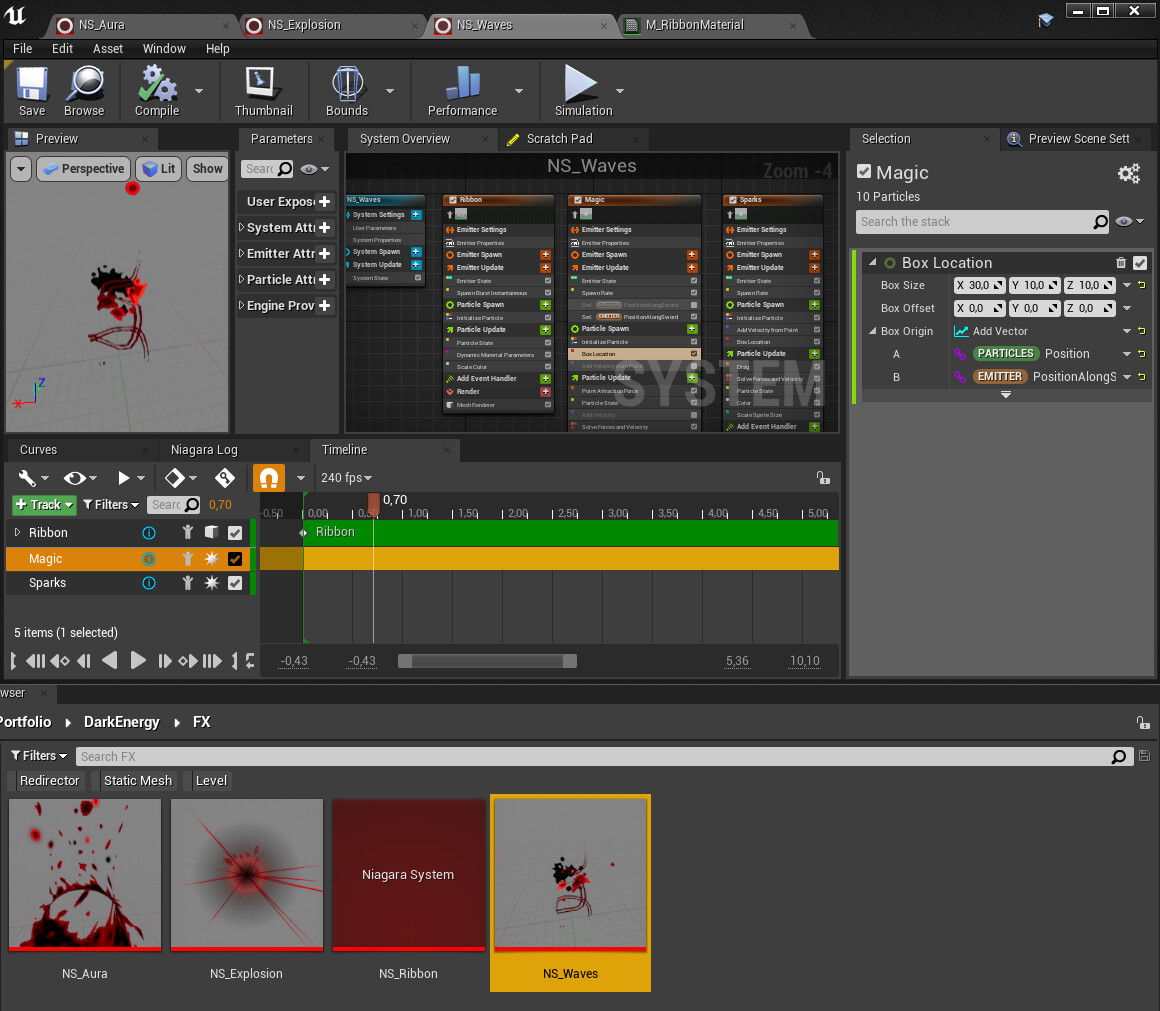This screenshot has height=1011, width=1160.
Task: Add a new track with the Track button
Action: pyautogui.click(x=42, y=505)
